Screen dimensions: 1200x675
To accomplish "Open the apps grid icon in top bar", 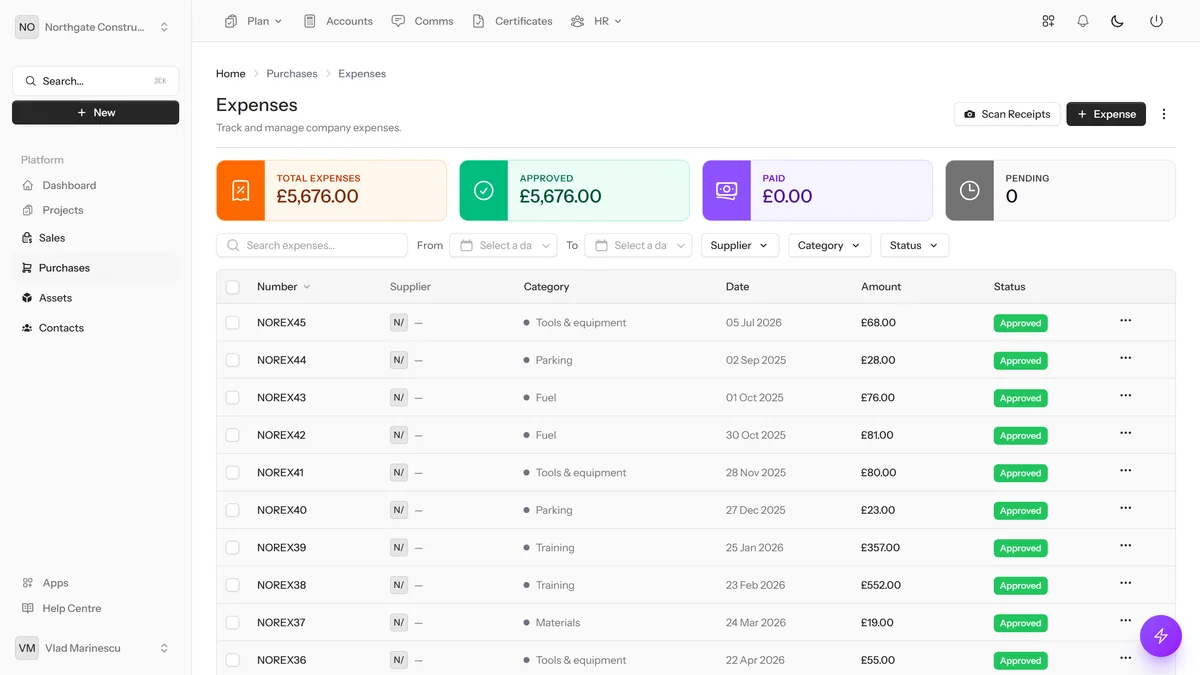I will (1048, 21).
